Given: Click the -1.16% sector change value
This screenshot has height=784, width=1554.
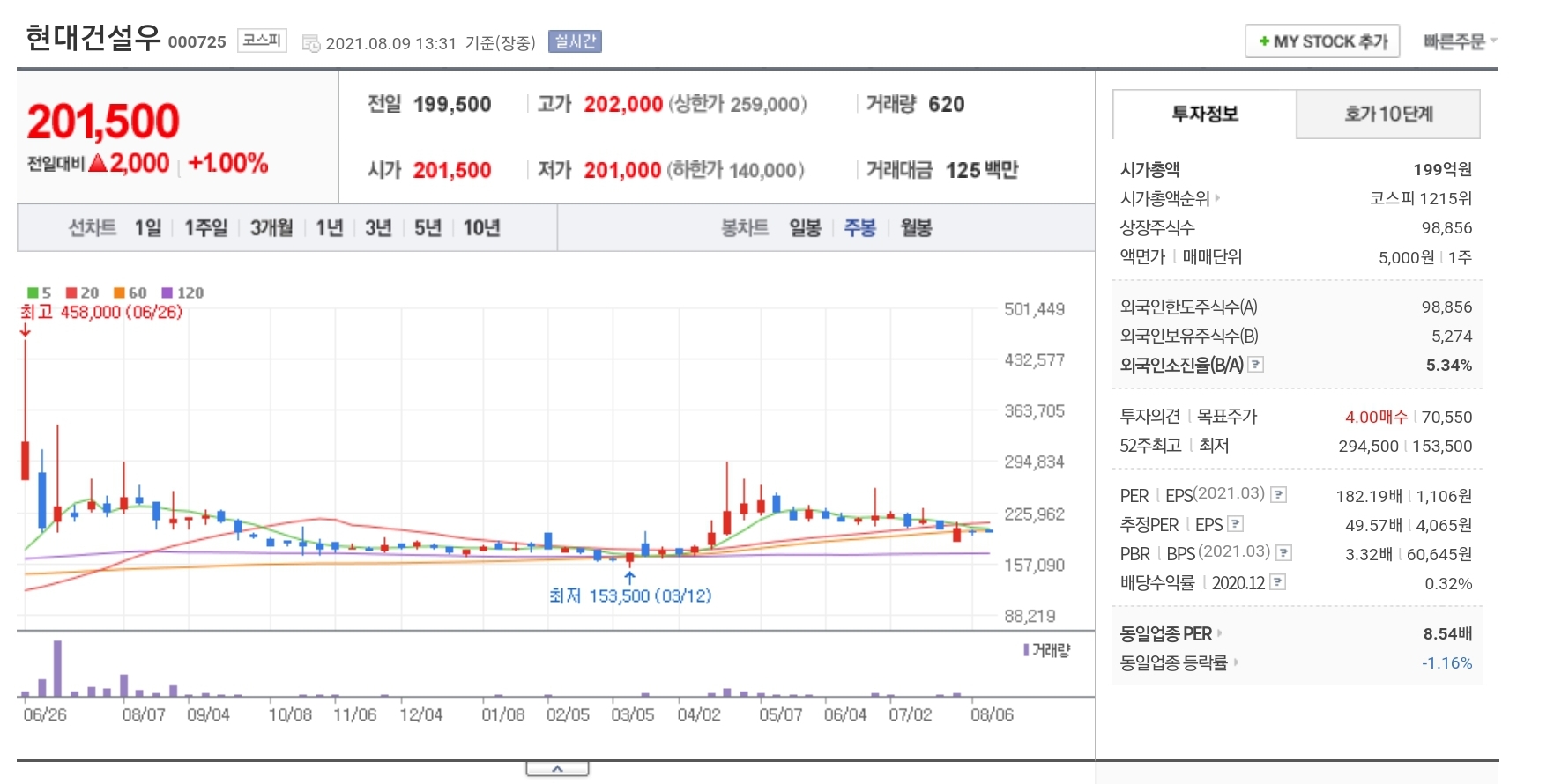Looking at the screenshot, I should (1446, 662).
